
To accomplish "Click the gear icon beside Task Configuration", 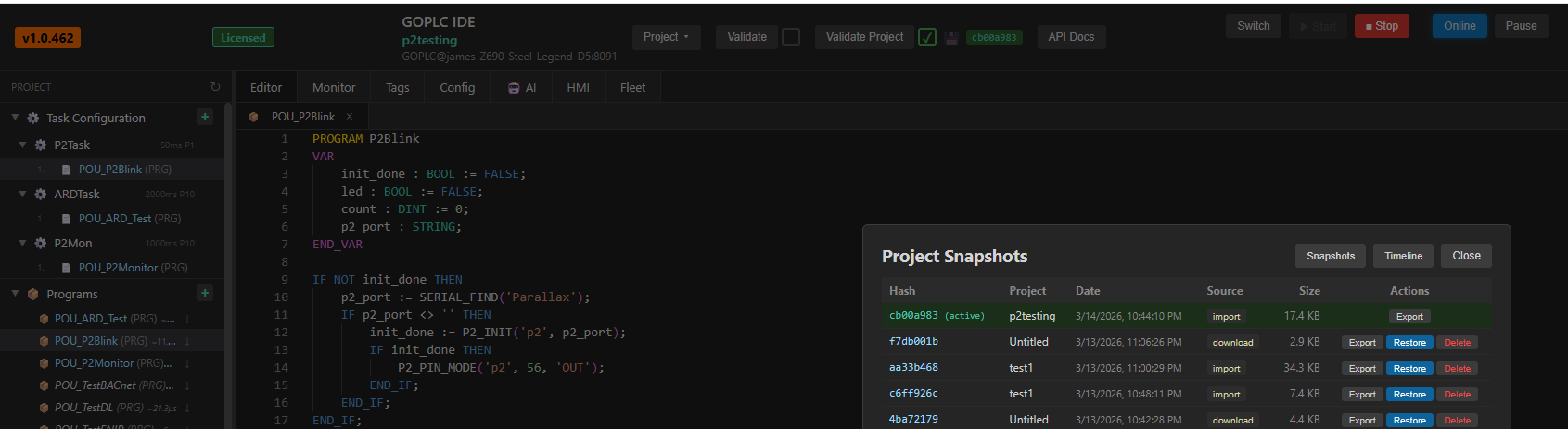I will click(33, 118).
